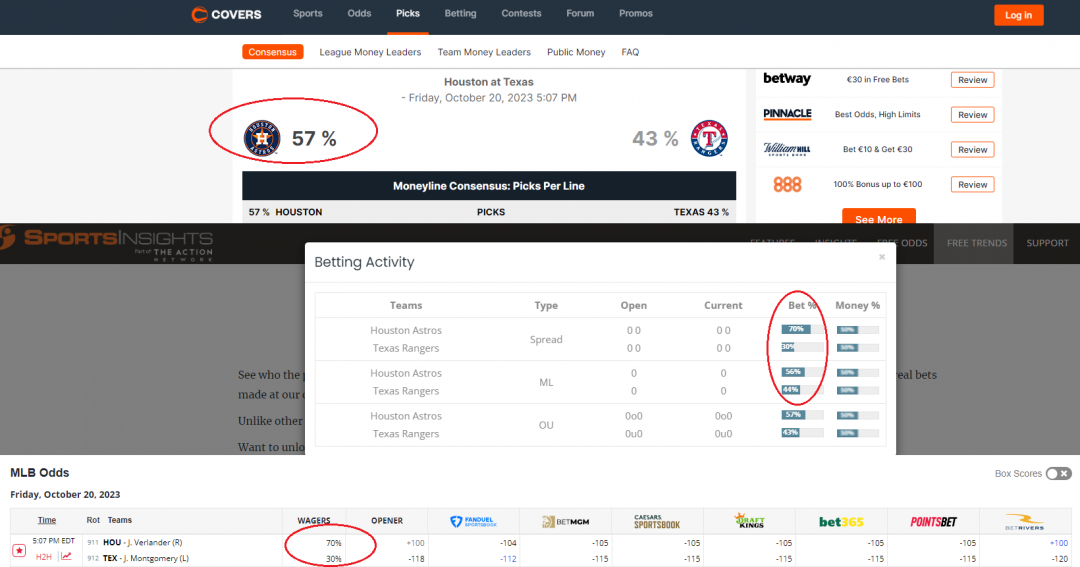Close the Betting Activity popup
Image resolution: width=1080 pixels, height=567 pixels.
pos(882,257)
